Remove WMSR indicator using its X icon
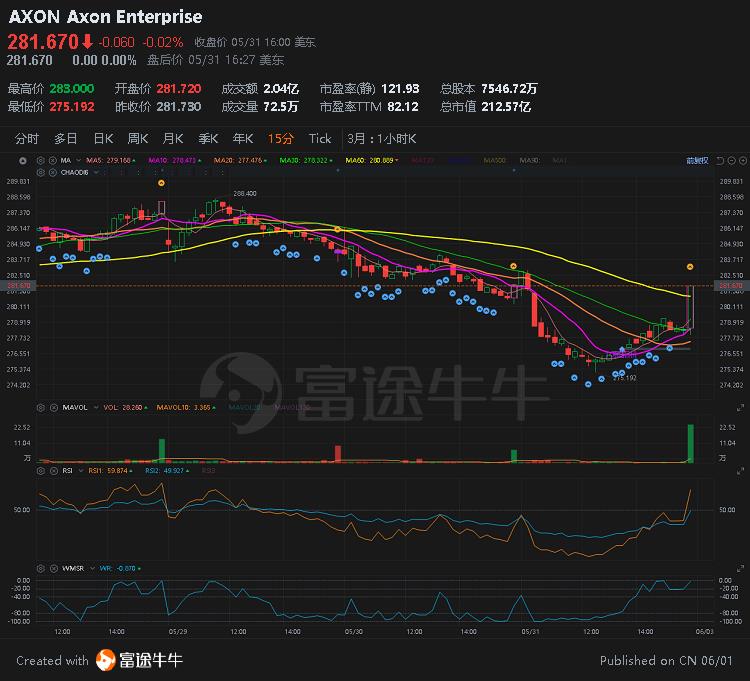The width and height of the screenshot is (750, 681). click(54, 568)
